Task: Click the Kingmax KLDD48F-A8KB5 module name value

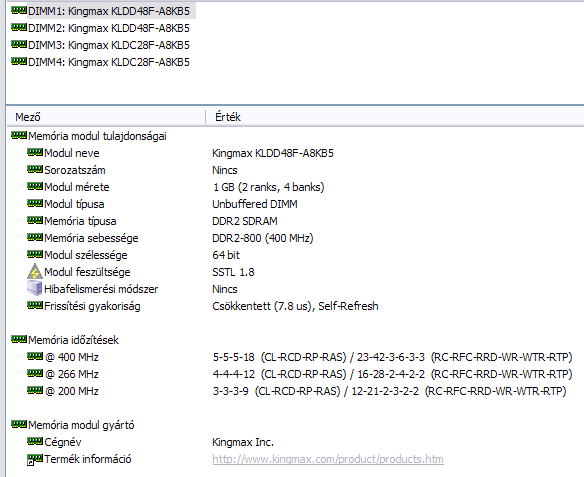Action: click(x=273, y=153)
